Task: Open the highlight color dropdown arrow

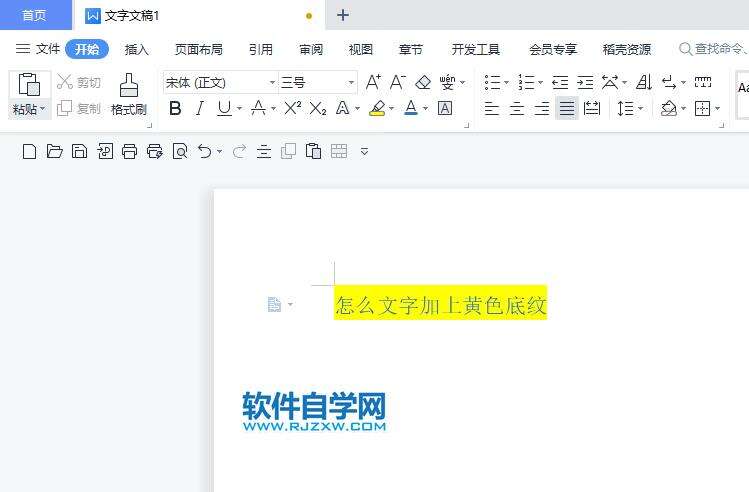Action: tap(392, 109)
